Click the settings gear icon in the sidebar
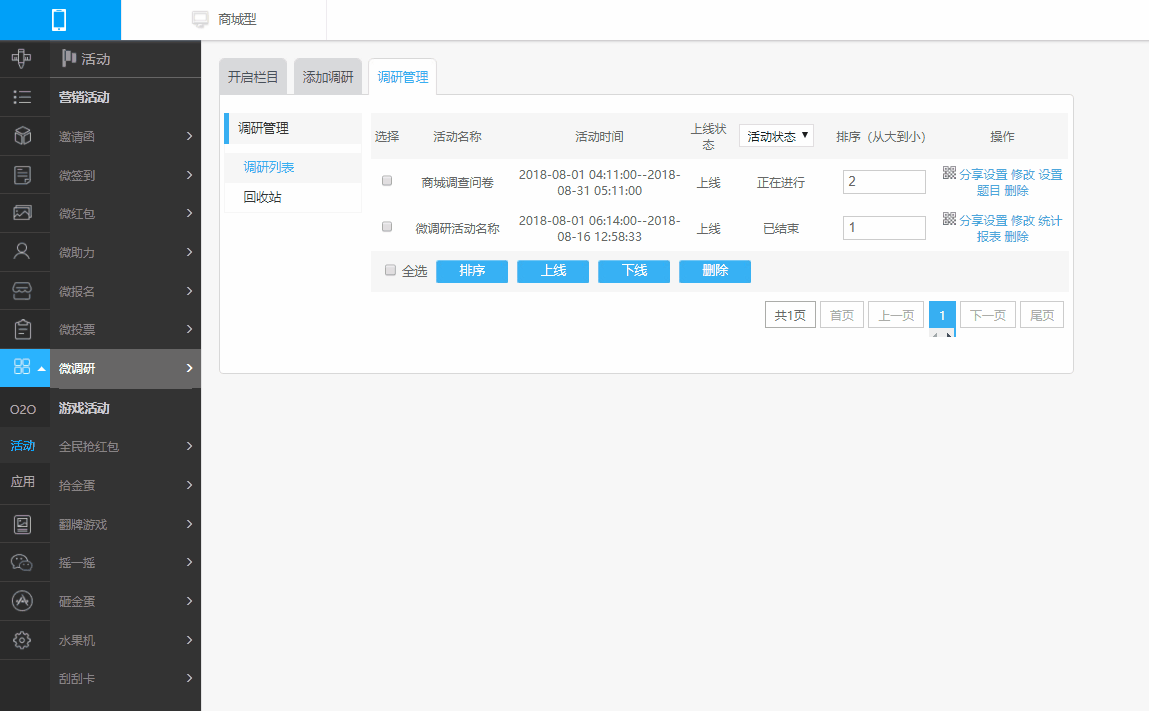 23,640
